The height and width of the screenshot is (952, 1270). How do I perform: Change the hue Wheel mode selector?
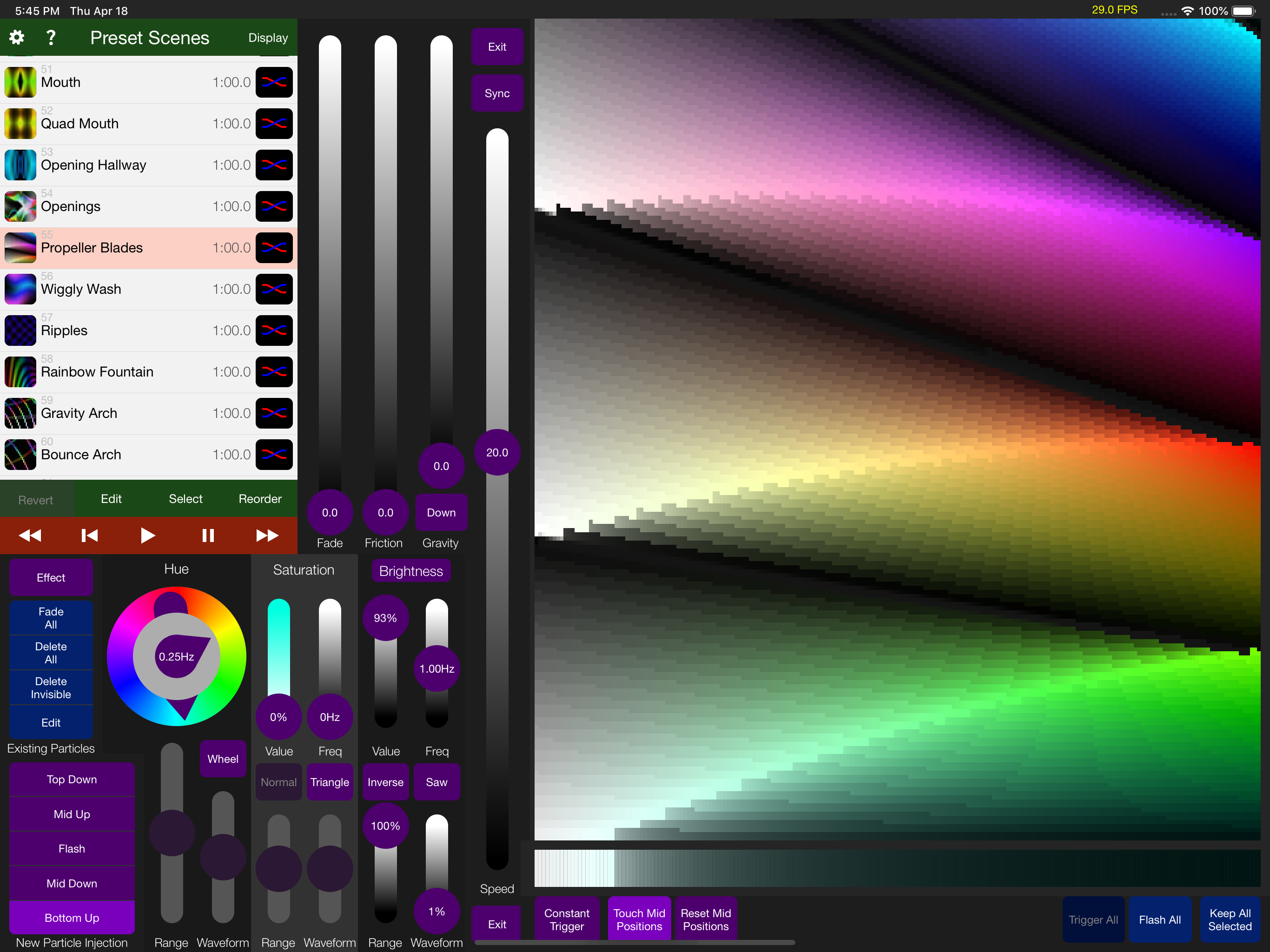click(223, 759)
